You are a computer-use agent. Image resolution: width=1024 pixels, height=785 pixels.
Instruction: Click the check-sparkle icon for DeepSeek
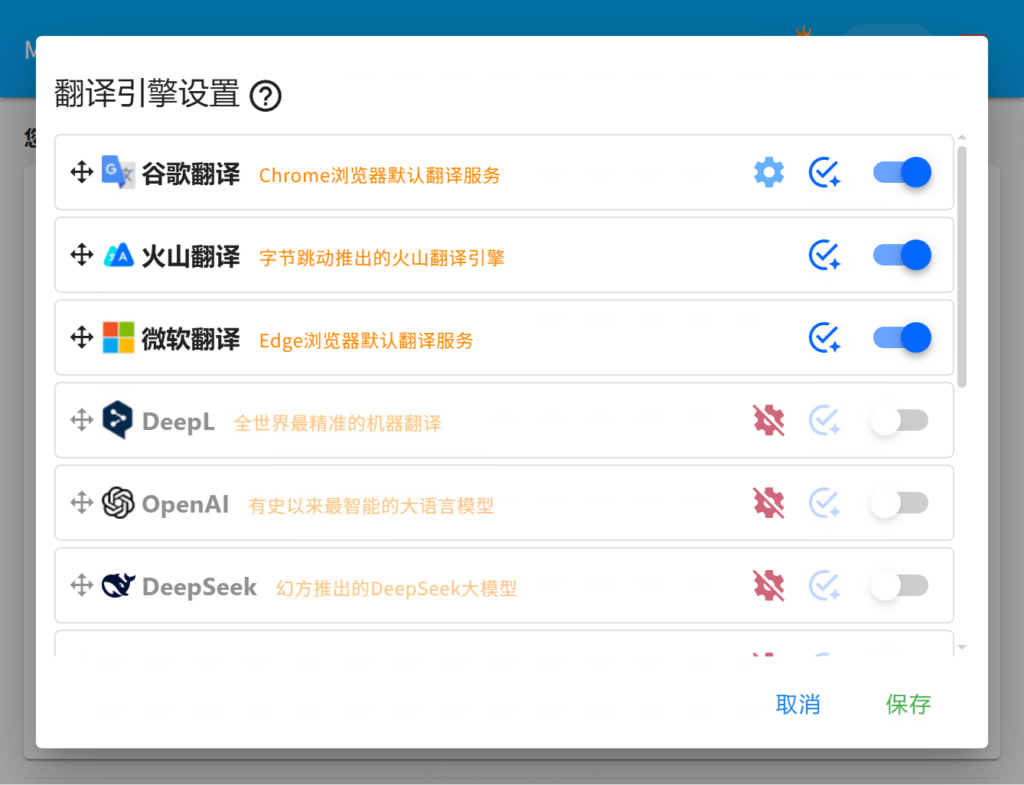tap(824, 585)
